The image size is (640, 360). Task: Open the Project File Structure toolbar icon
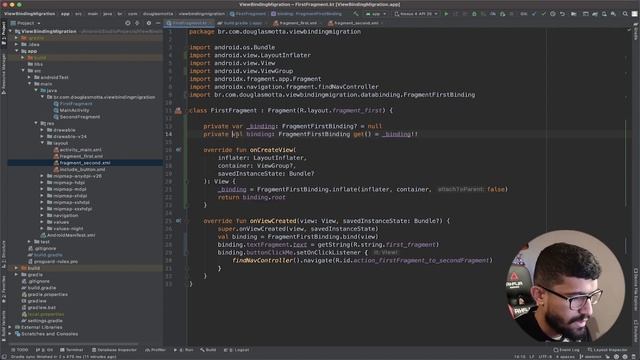[573, 14]
